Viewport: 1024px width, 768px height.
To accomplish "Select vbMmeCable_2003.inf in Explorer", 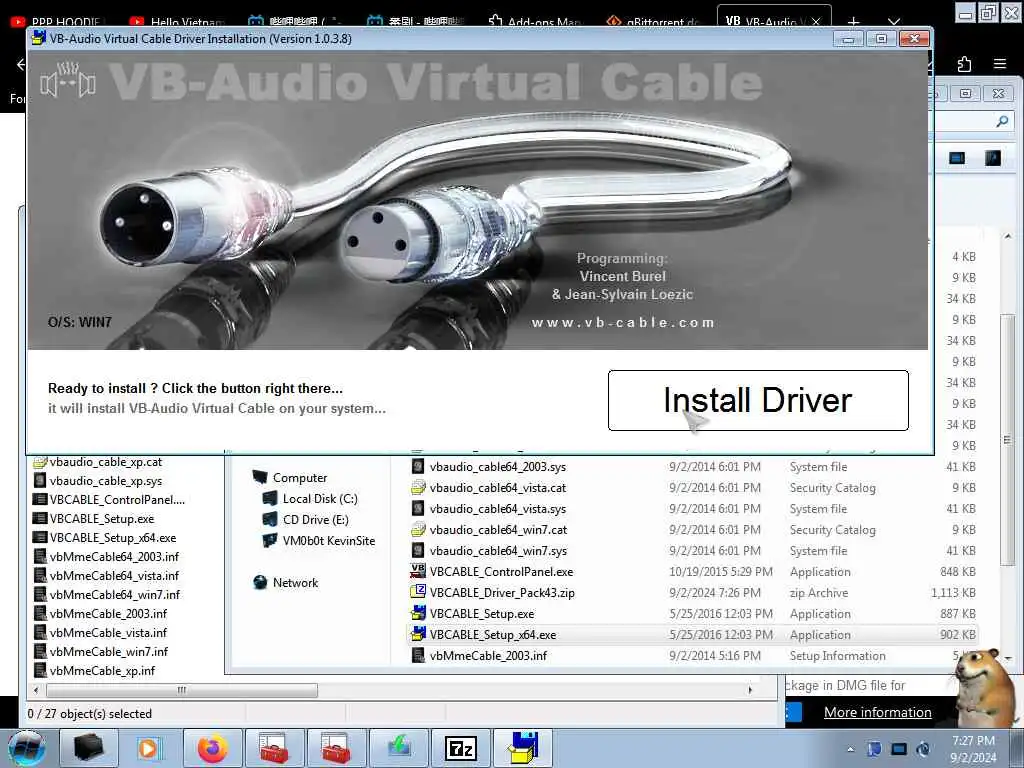I will [488, 655].
